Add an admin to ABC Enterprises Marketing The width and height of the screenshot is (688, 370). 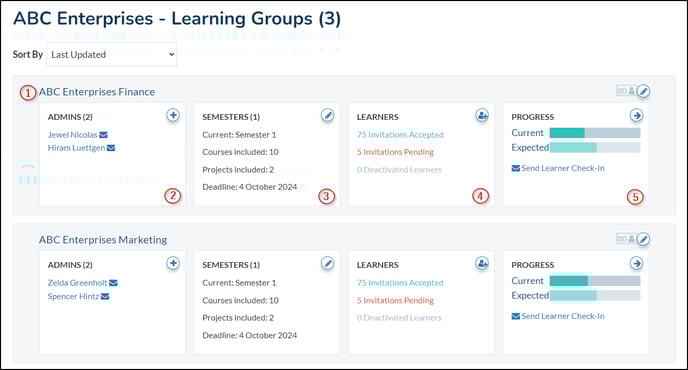point(173,263)
